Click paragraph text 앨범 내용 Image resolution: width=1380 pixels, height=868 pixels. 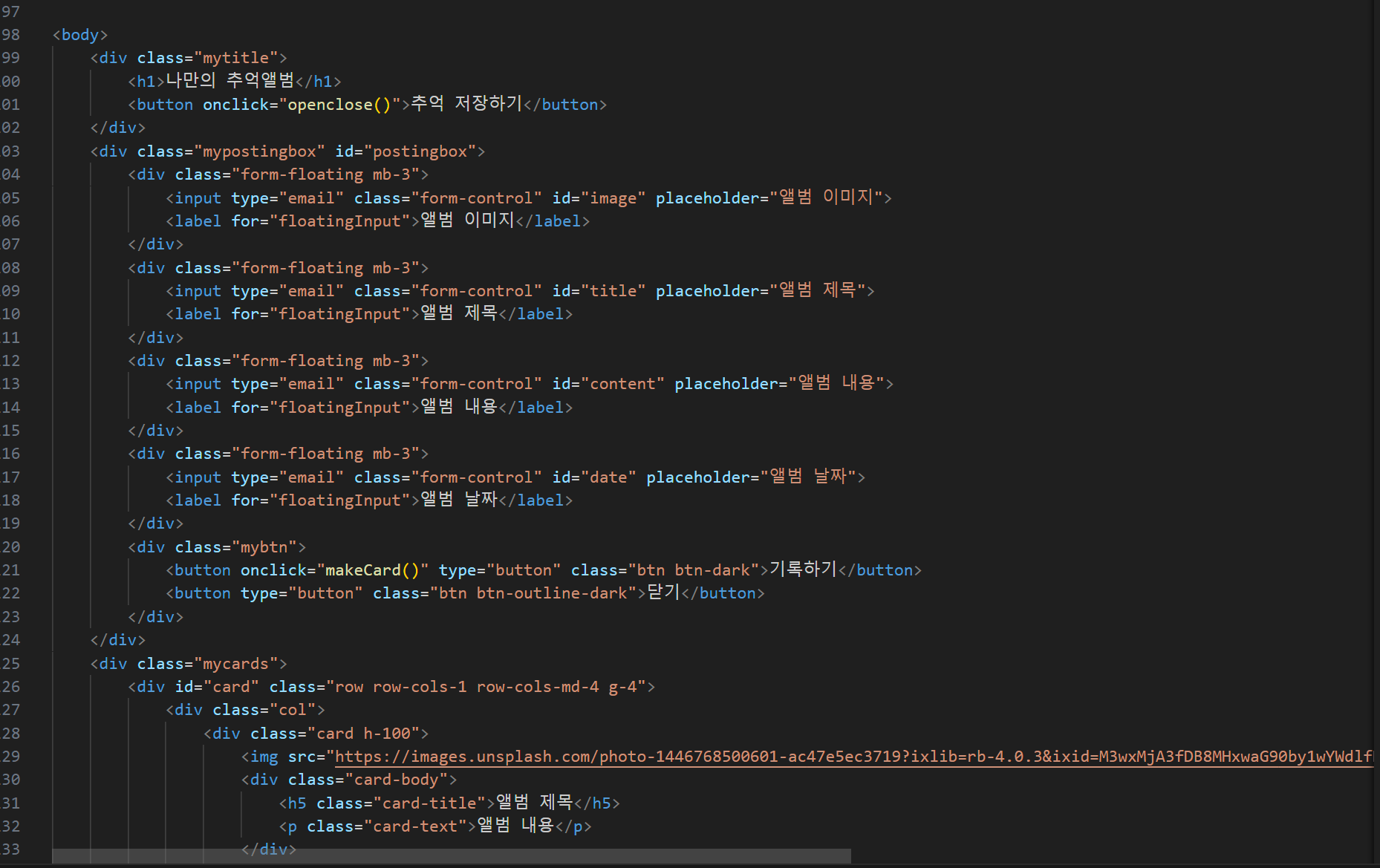pos(515,826)
